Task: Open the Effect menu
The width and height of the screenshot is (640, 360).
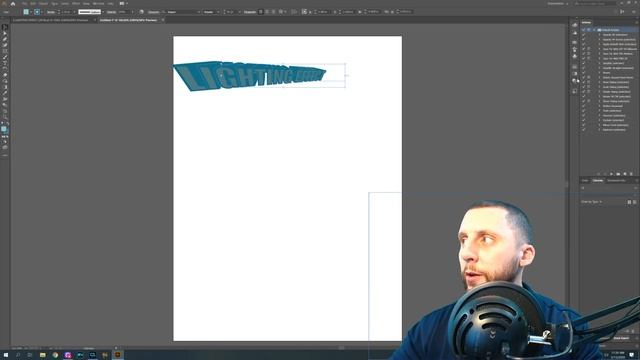Action: tap(76, 3)
